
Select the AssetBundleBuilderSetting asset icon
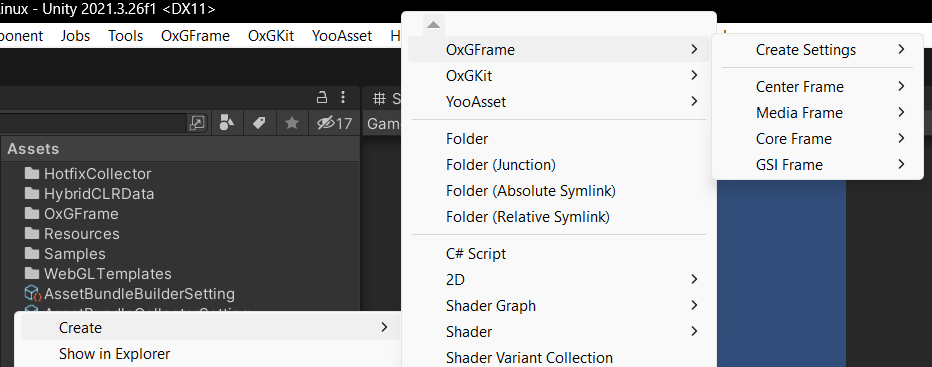point(32,294)
